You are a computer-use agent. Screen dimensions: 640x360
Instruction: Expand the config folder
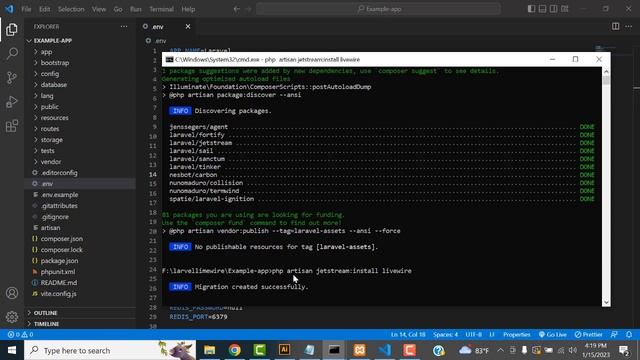click(x=50, y=74)
